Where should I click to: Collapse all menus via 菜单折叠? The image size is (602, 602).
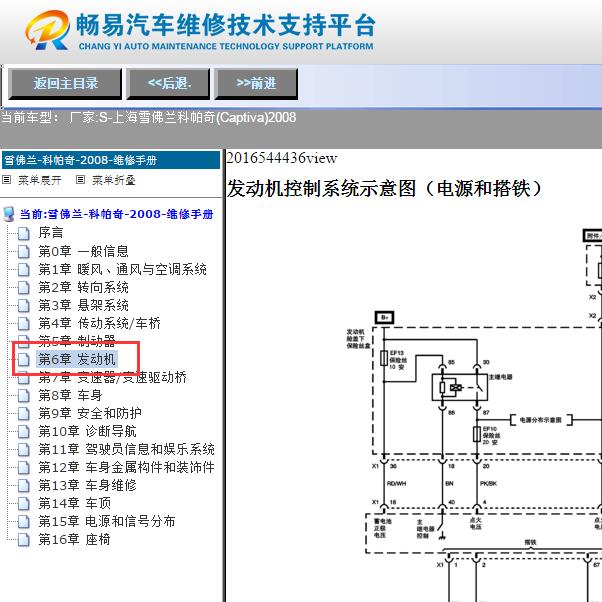(114, 180)
